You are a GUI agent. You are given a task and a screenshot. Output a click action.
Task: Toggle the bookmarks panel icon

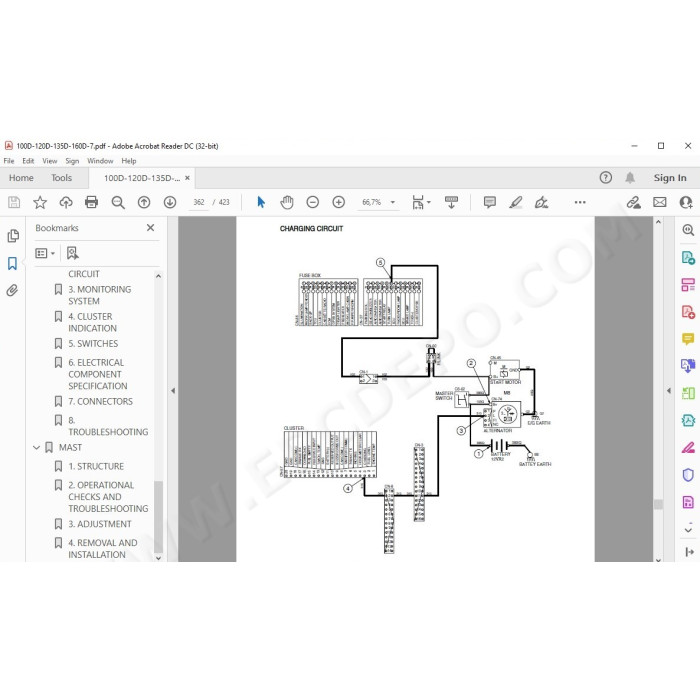pos(12,263)
